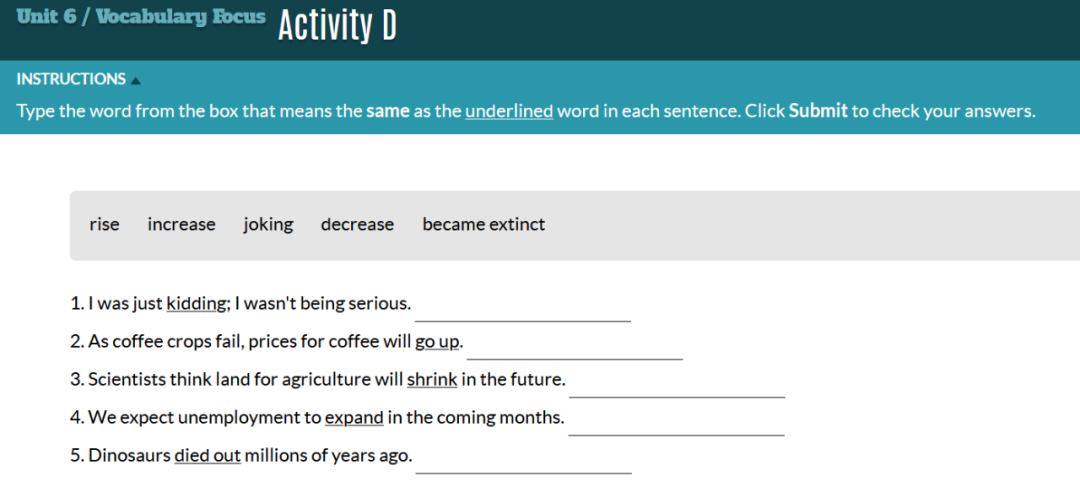Click the word 'joking' in word box

pyautogui.click(x=268, y=225)
